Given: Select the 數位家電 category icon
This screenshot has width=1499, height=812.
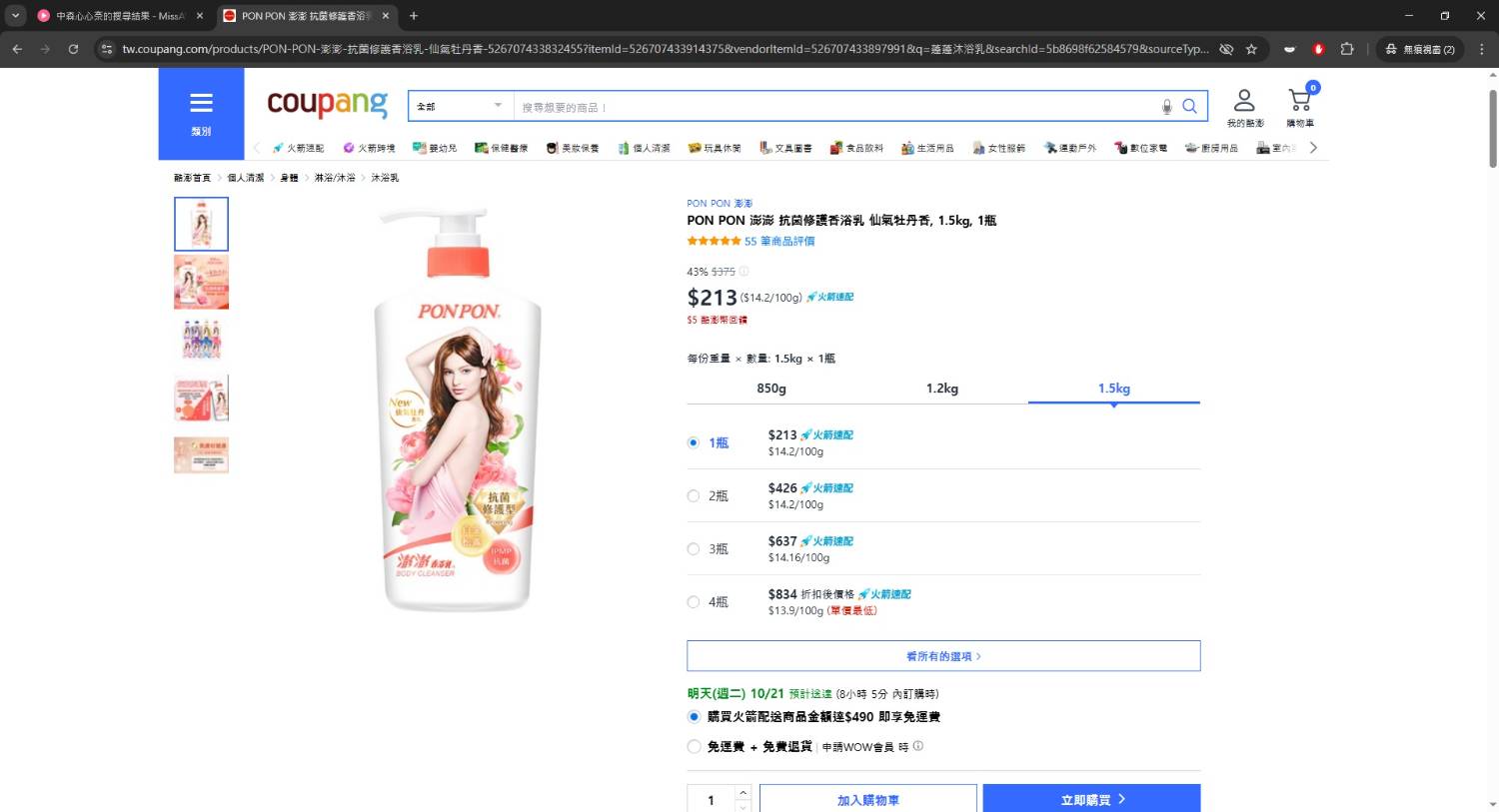Looking at the screenshot, I should pyautogui.click(x=1141, y=147).
